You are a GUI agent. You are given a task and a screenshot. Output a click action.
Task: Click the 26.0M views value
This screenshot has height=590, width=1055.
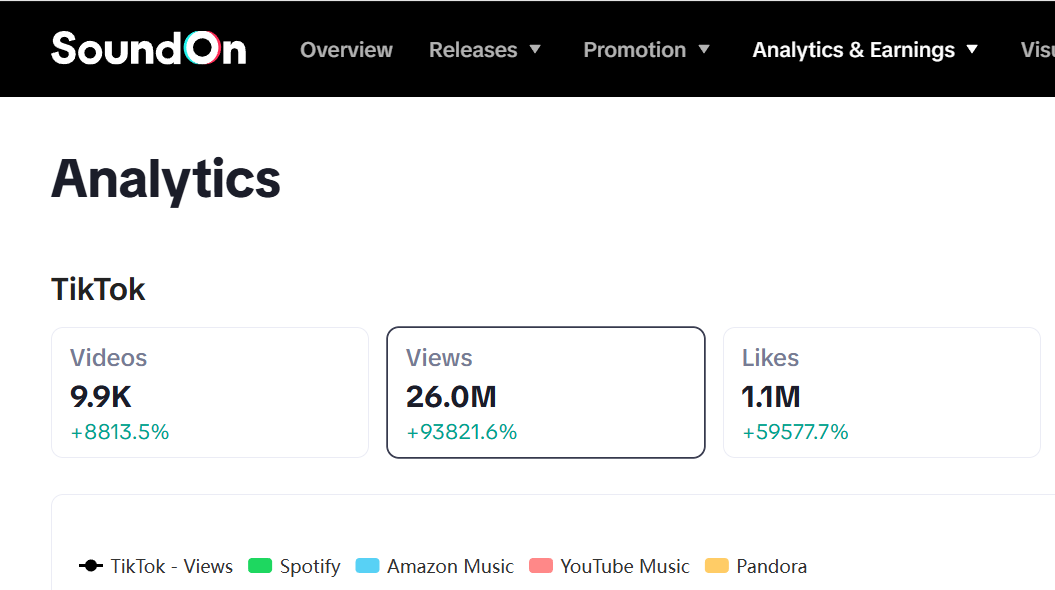pyautogui.click(x=451, y=397)
